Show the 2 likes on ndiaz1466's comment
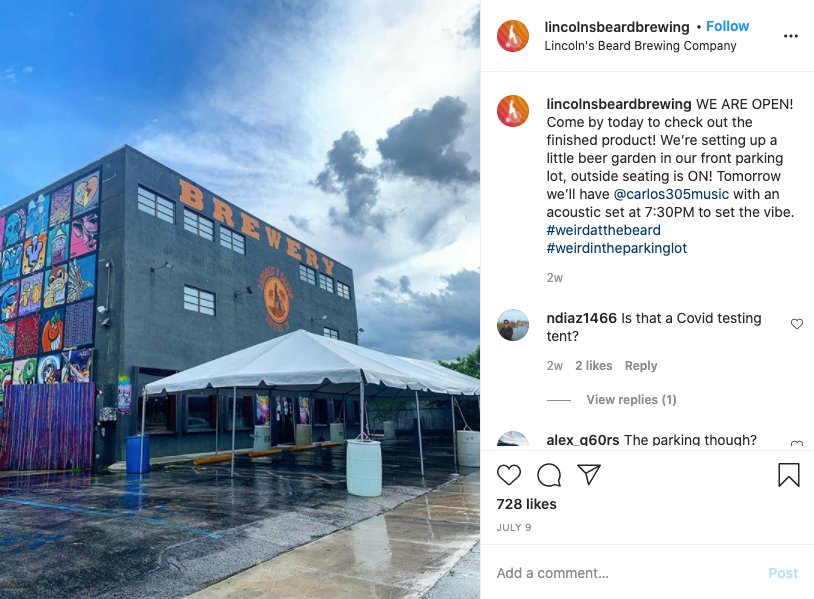The width and height of the screenshot is (814, 599). (593, 366)
